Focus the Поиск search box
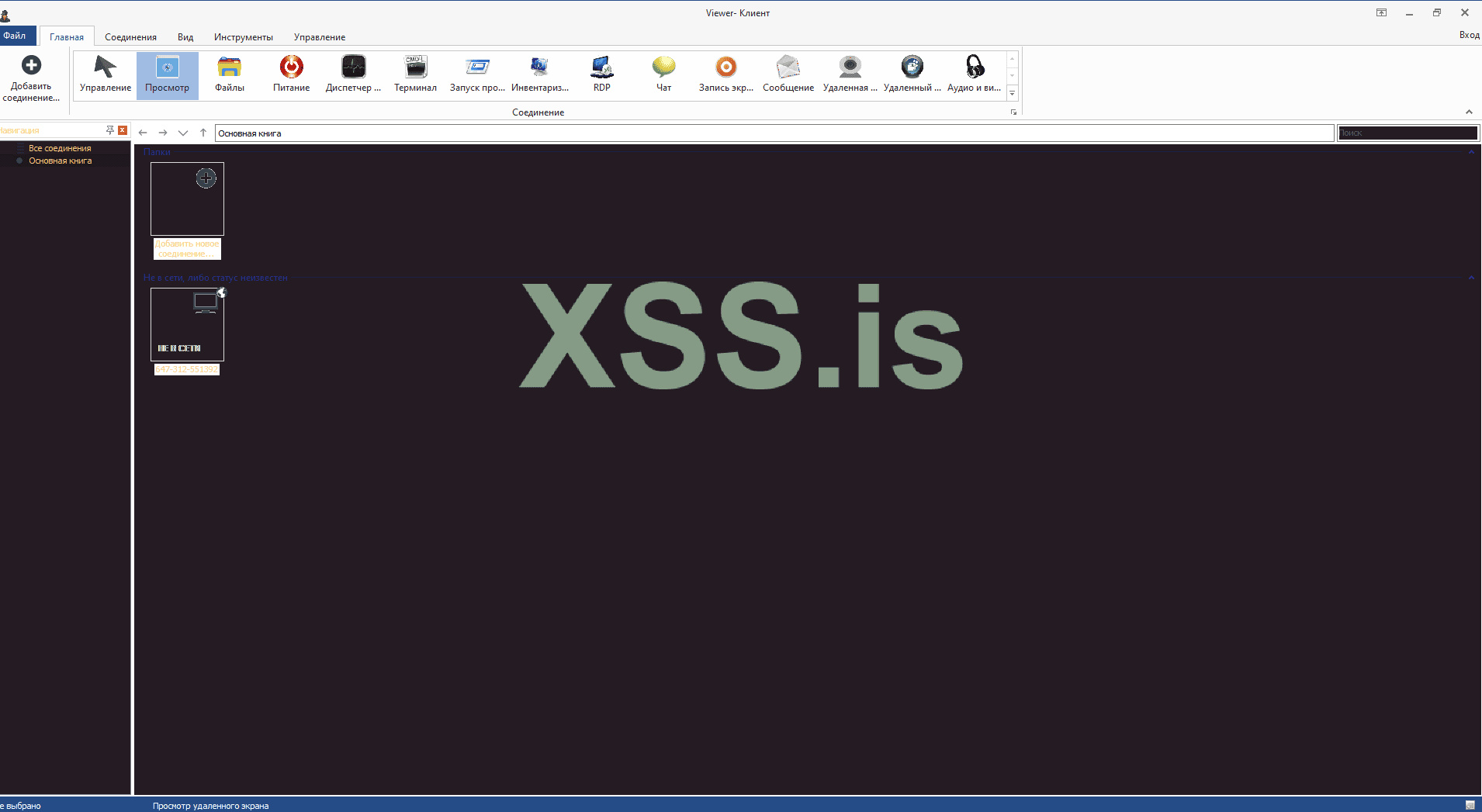 point(1408,133)
